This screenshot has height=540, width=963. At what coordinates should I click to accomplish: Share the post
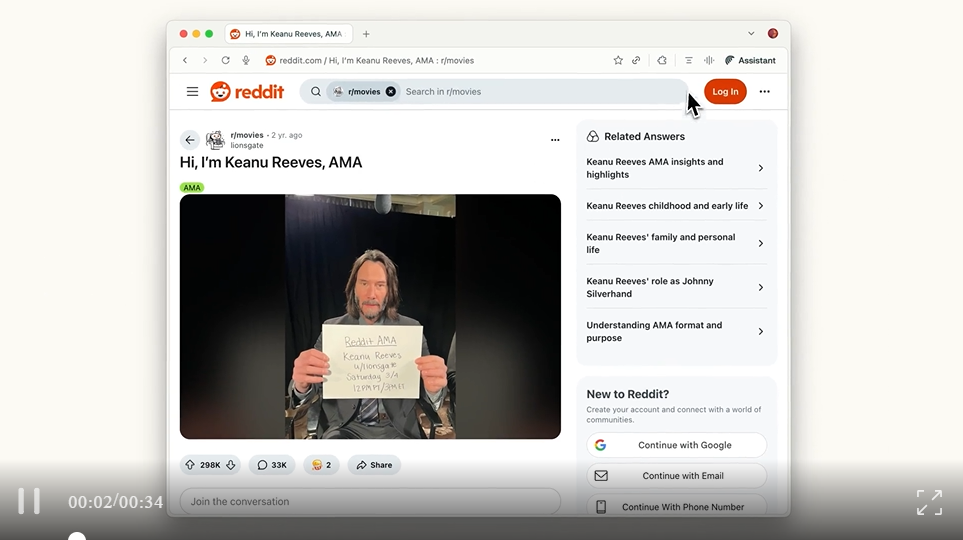click(374, 465)
